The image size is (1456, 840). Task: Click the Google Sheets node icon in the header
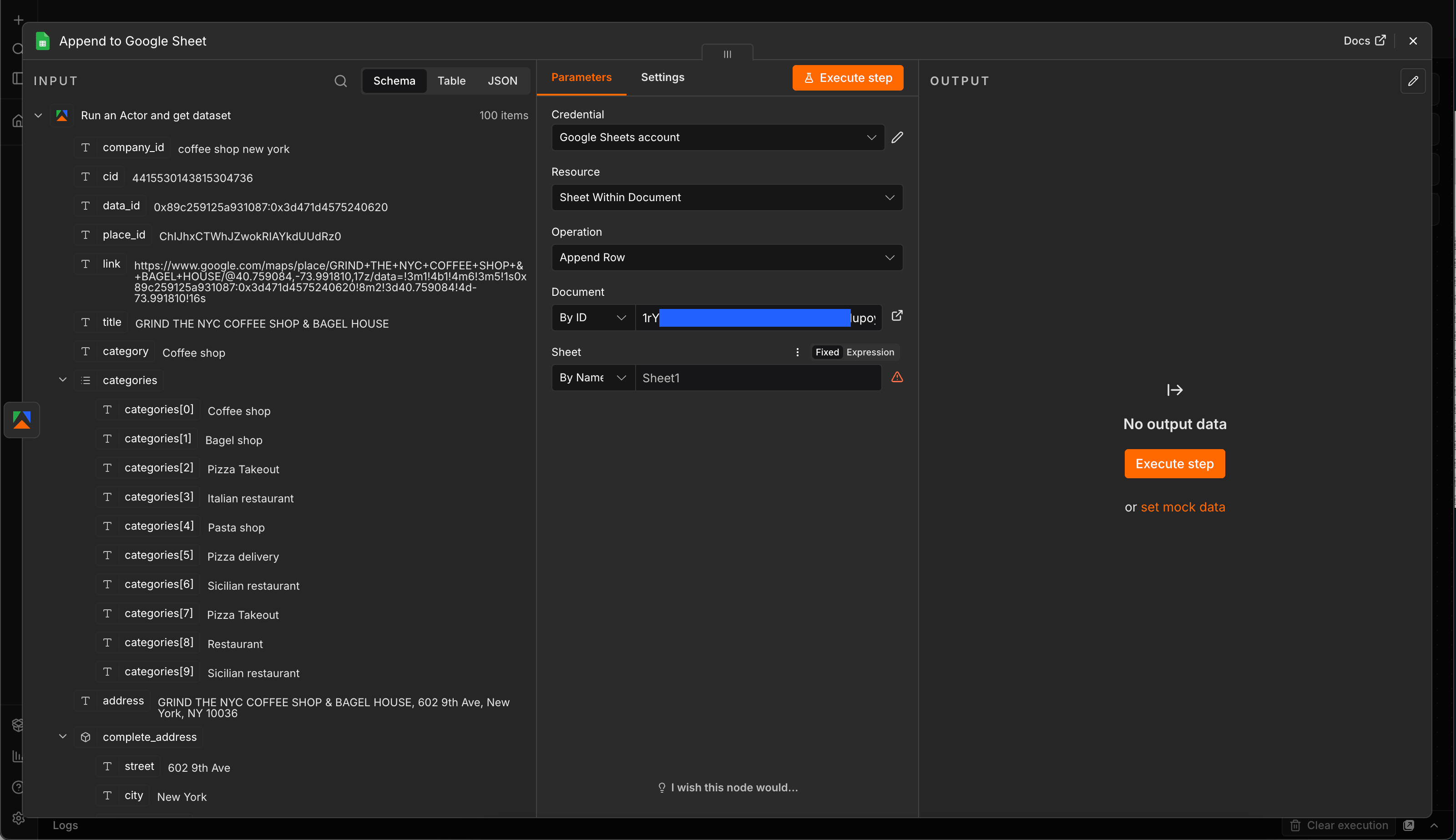pos(43,41)
